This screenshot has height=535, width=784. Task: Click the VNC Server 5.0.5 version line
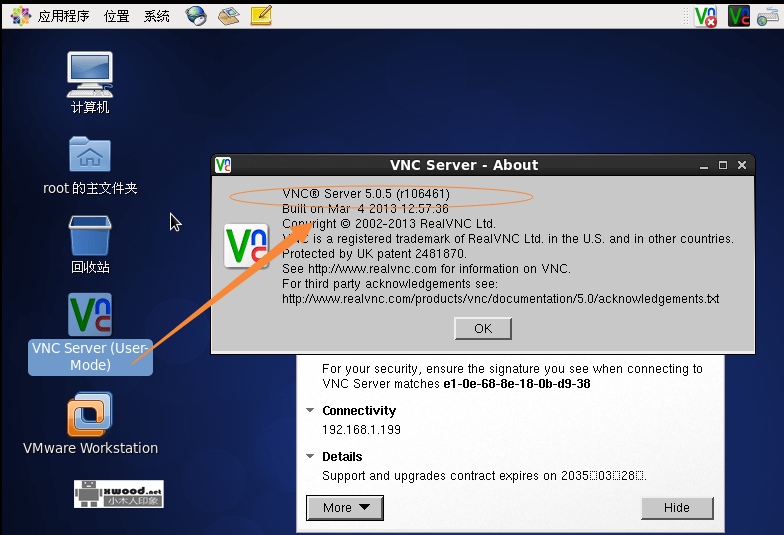point(366,194)
